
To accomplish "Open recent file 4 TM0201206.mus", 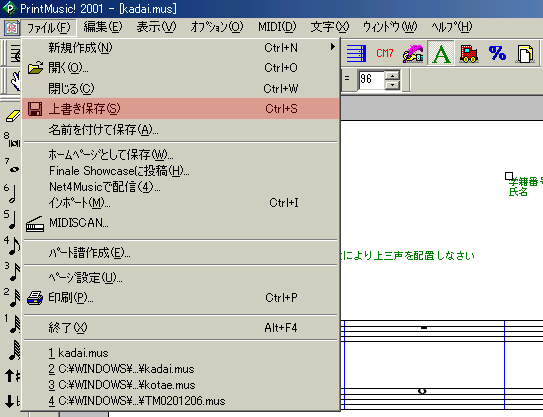I will click(180, 401).
